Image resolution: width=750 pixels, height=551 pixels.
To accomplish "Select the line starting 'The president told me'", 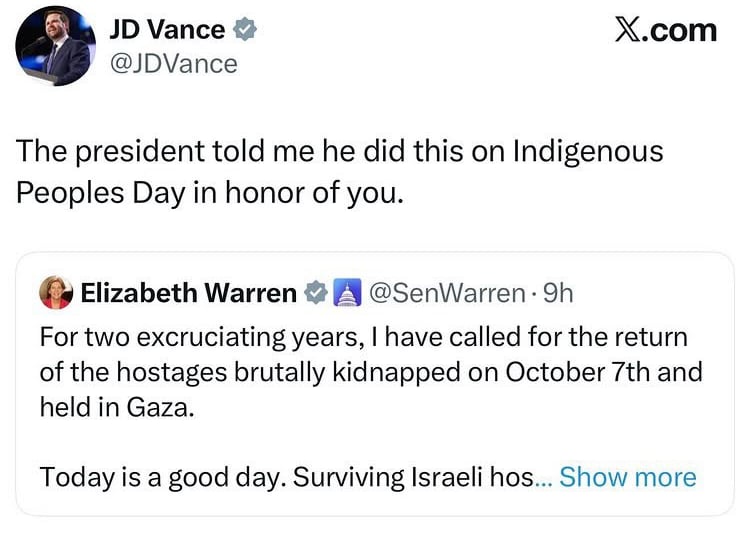I will click(x=340, y=152).
